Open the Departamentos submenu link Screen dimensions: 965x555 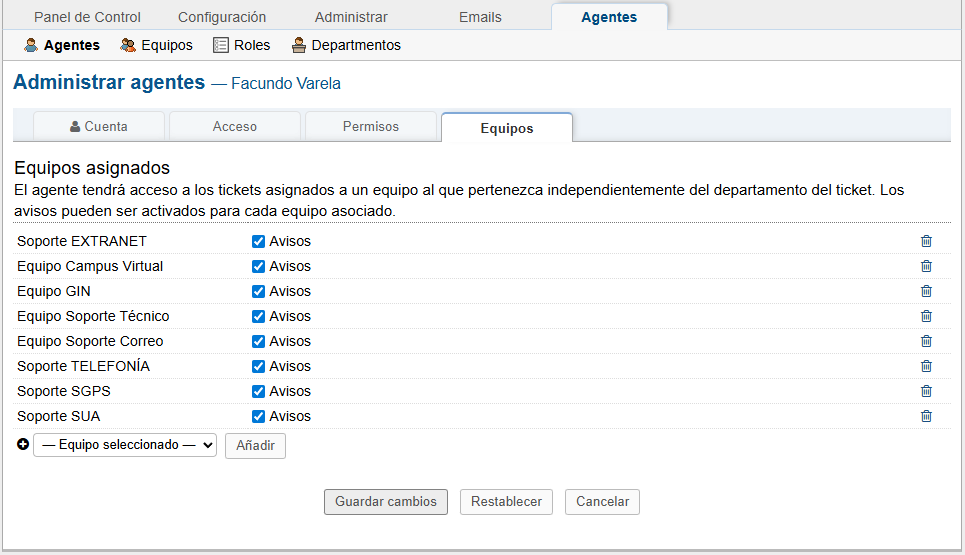click(x=346, y=45)
